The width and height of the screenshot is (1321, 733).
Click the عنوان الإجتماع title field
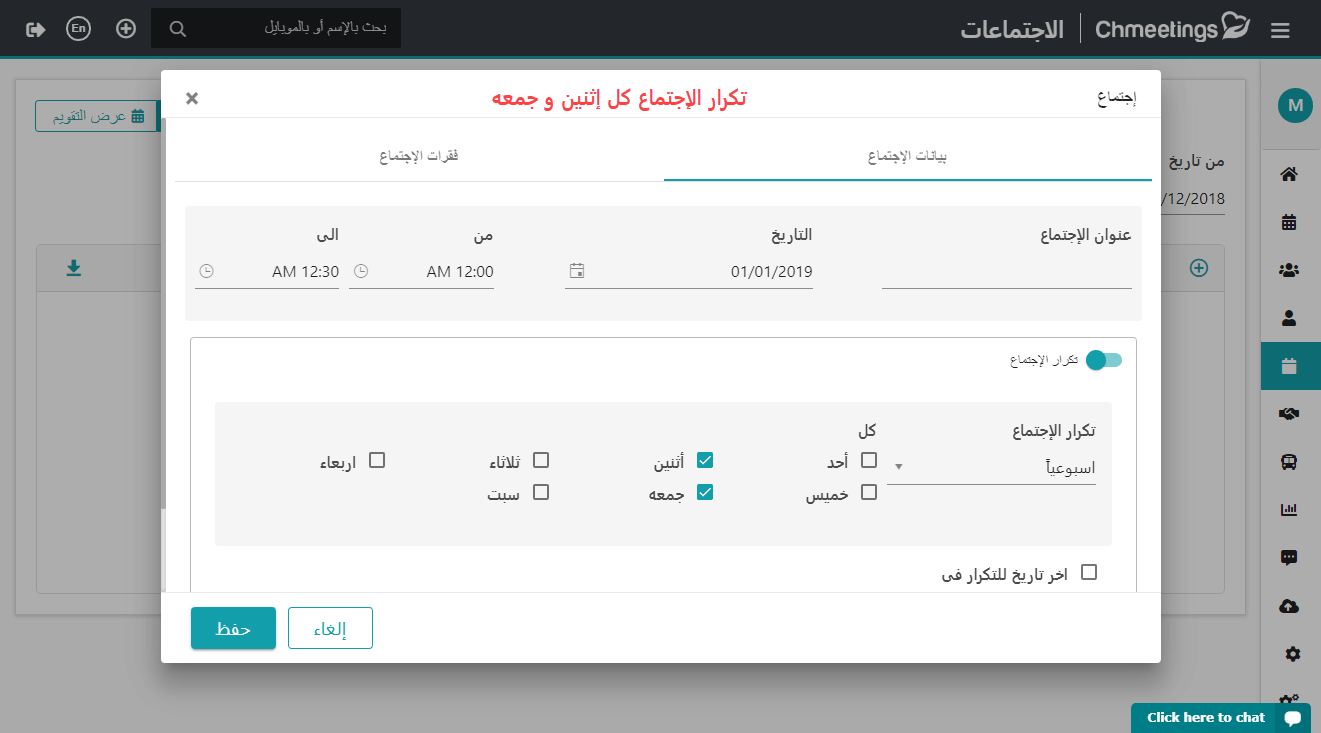click(1006, 272)
